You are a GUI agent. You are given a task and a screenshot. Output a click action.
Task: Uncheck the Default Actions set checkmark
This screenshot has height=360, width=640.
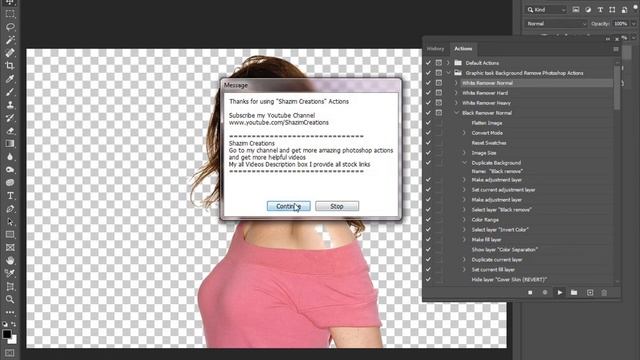coord(428,63)
